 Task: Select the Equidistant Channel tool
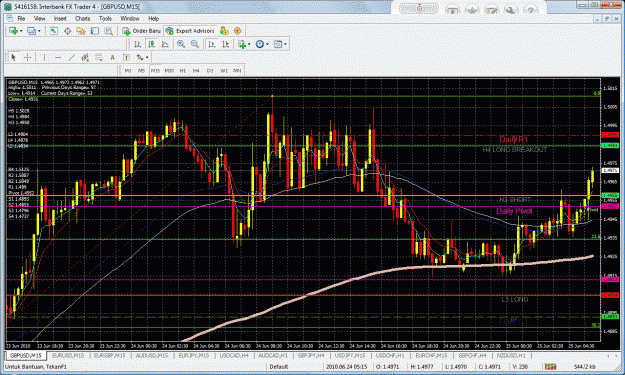tap(85, 57)
